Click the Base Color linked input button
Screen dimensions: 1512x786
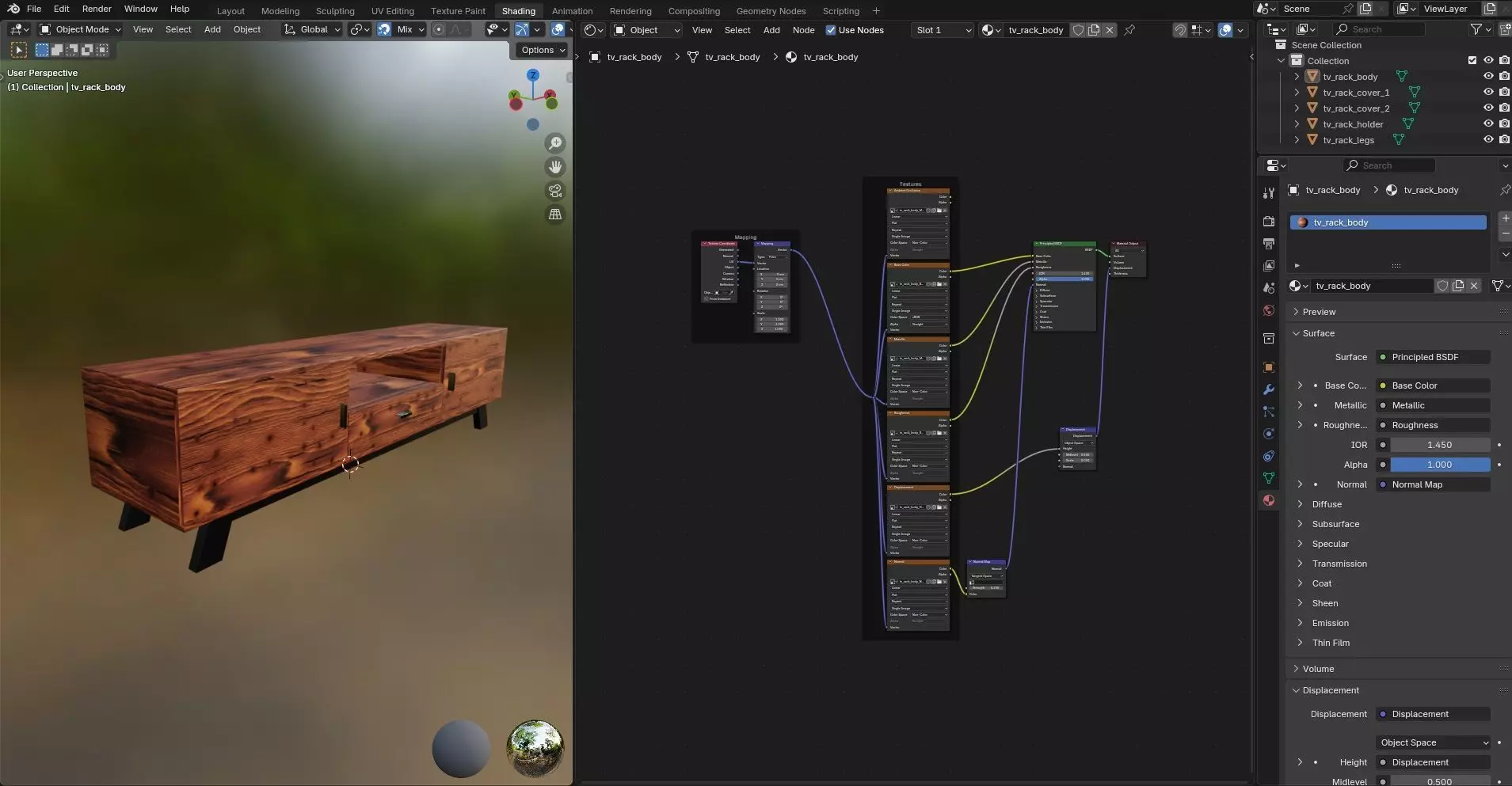coord(1433,385)
